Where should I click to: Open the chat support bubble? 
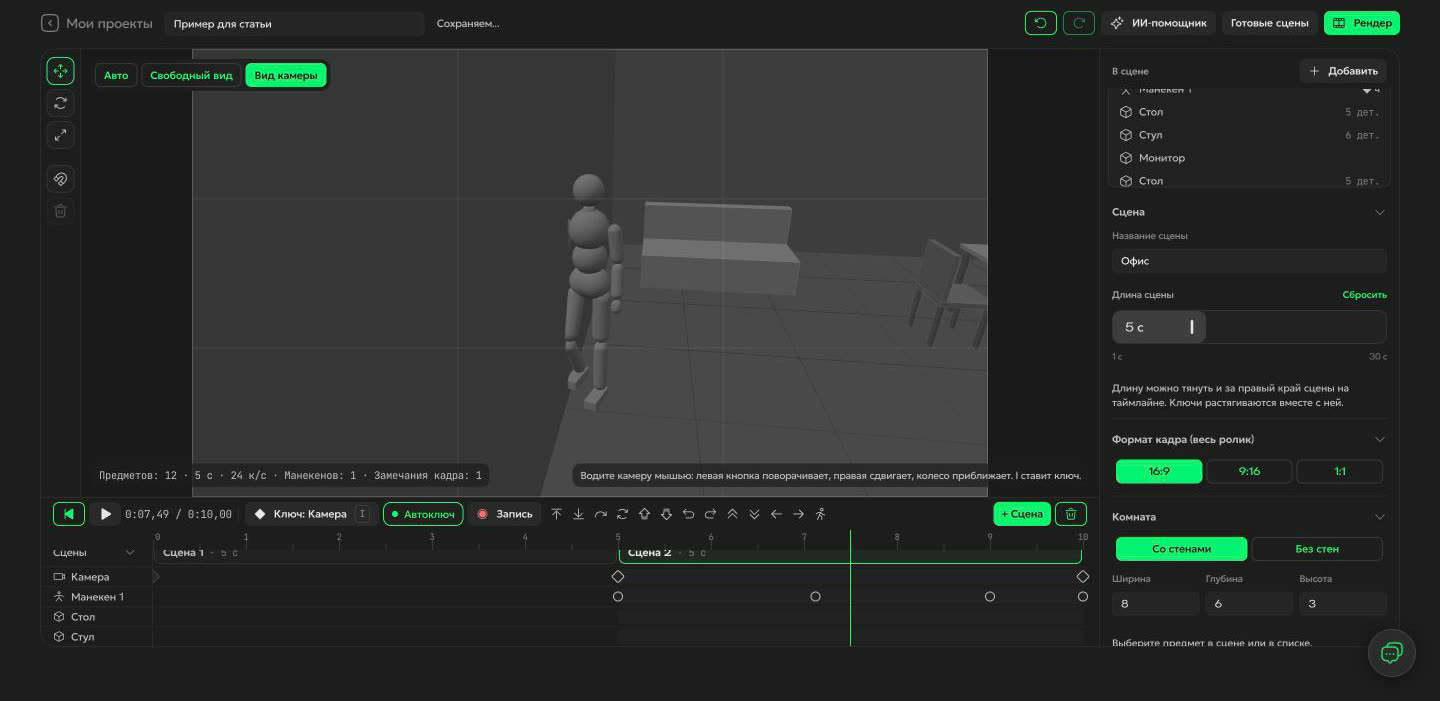pyautogui.click(x=1391, y=653)
